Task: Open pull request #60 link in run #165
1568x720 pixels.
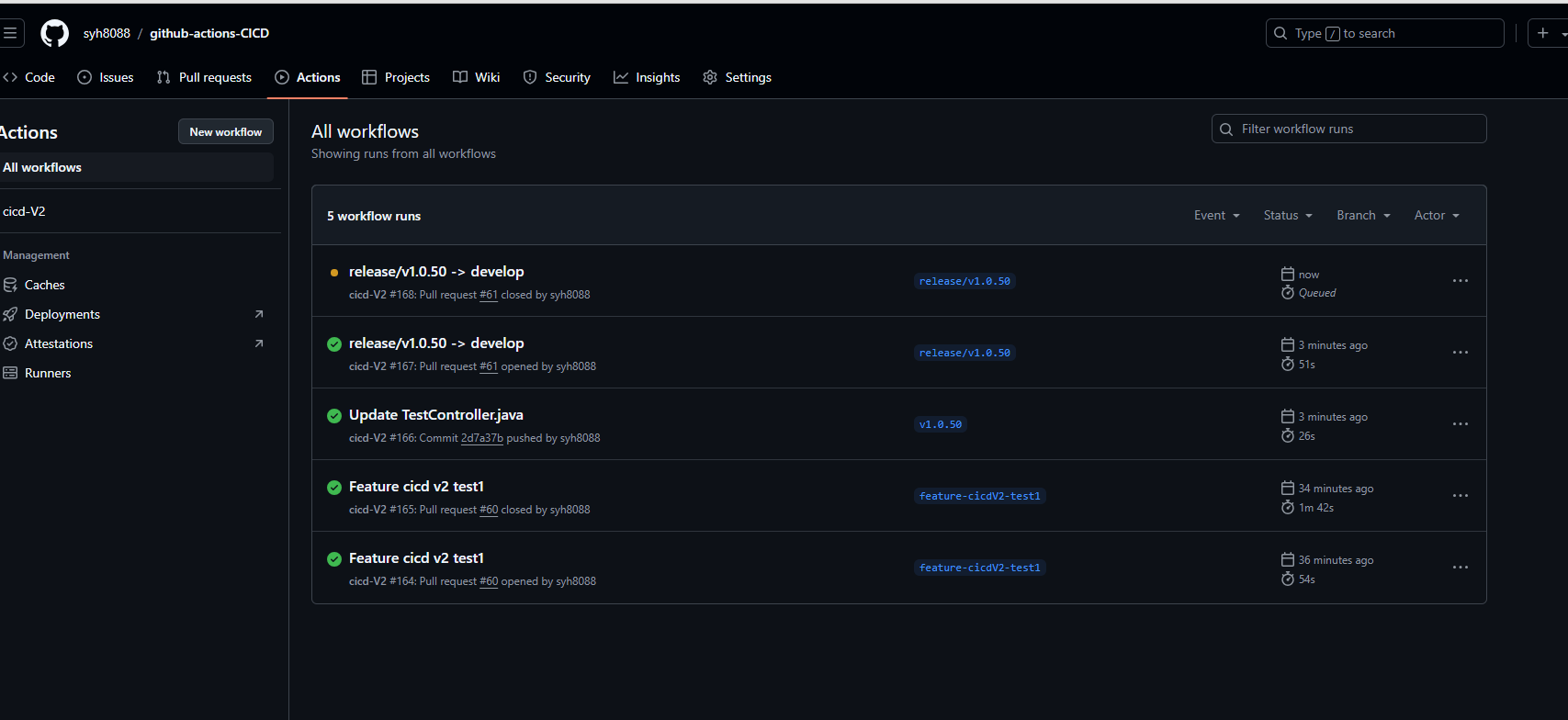Action: tap(489, 510)
